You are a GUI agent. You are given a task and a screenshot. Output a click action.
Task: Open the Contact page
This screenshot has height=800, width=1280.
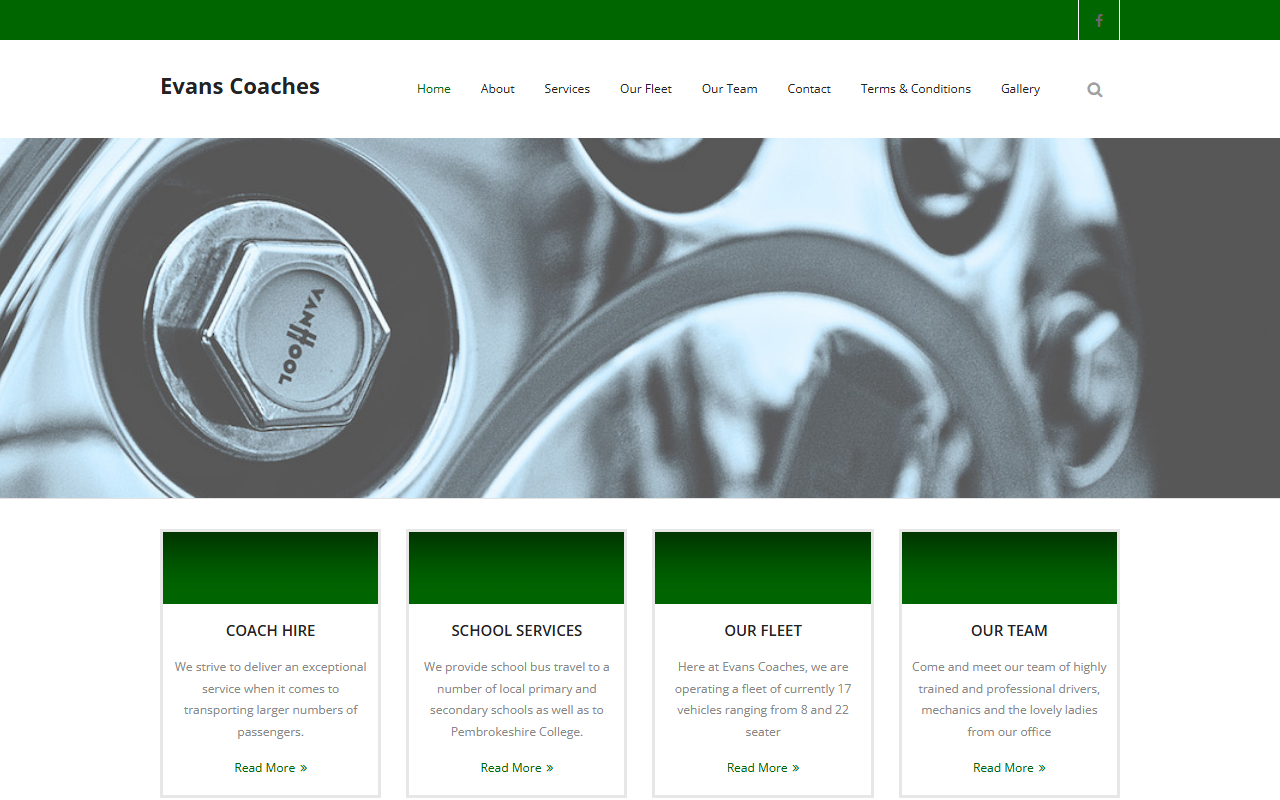pyautogui.click(x=809, y=89)
